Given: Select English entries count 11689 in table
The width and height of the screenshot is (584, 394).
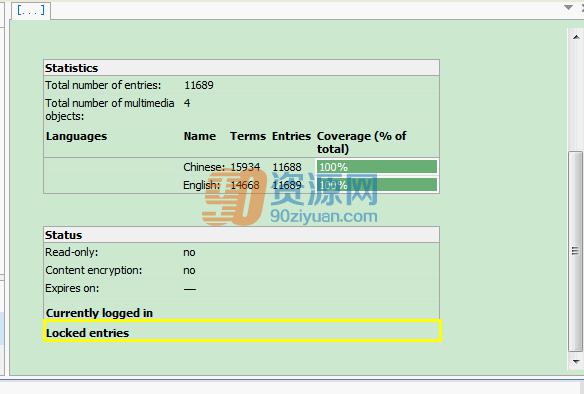Looking at the screenshot, I should (x=287, y=185).
